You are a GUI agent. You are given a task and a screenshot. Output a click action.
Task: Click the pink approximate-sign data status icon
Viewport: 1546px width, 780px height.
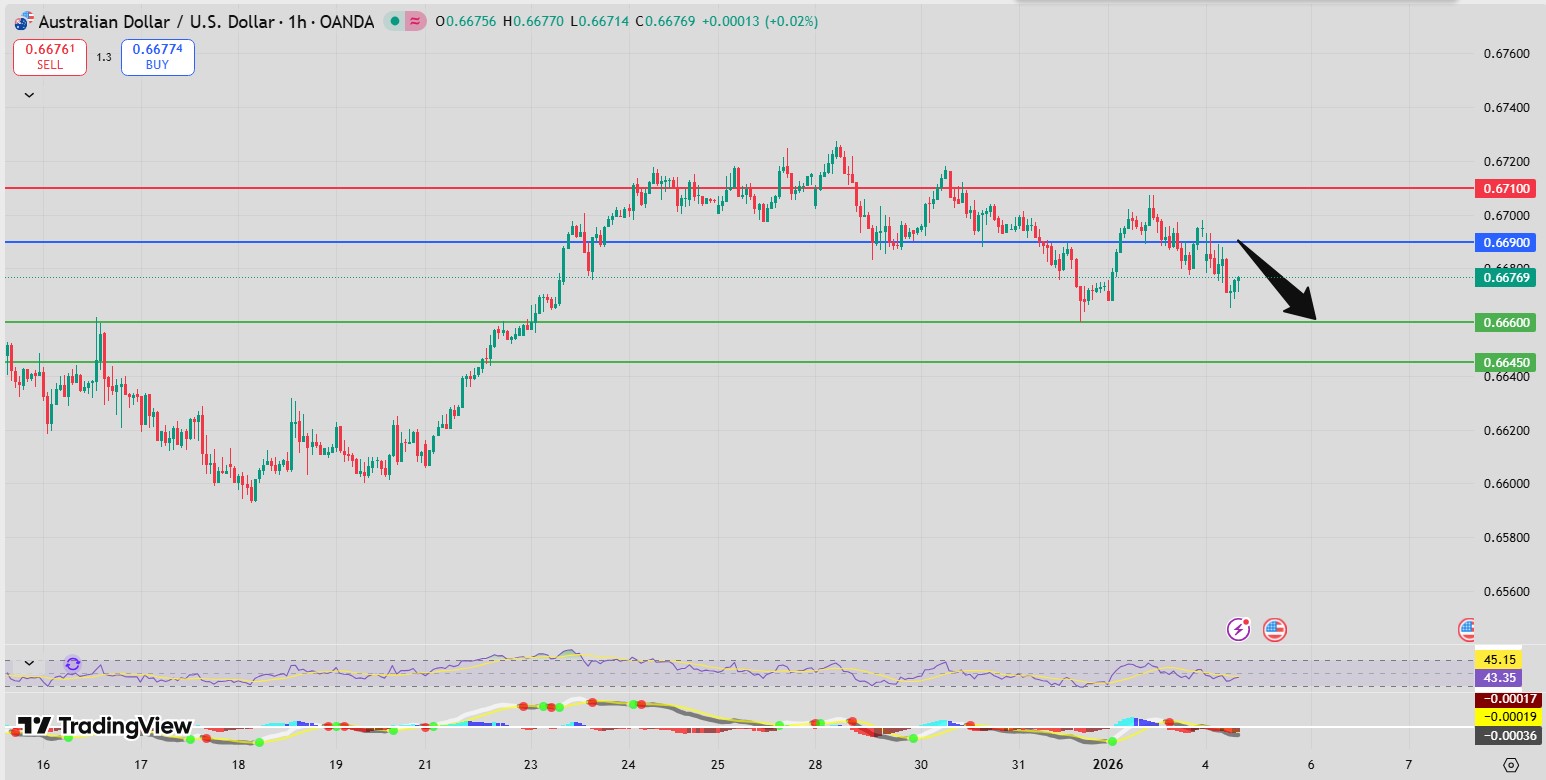(x=414, y=21)
